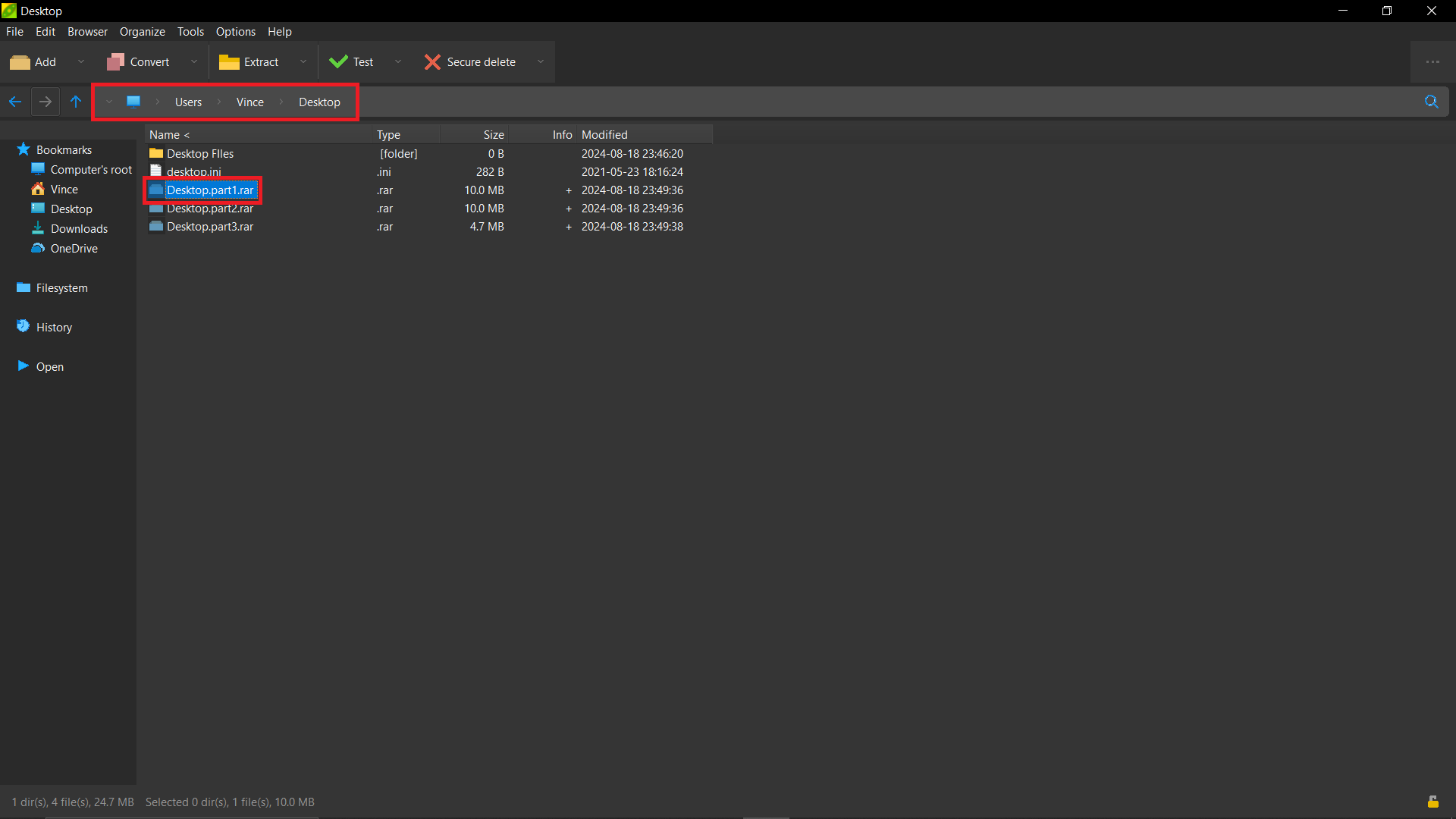
Task: Click the Extract folder icon
Action: coord(230,61)
